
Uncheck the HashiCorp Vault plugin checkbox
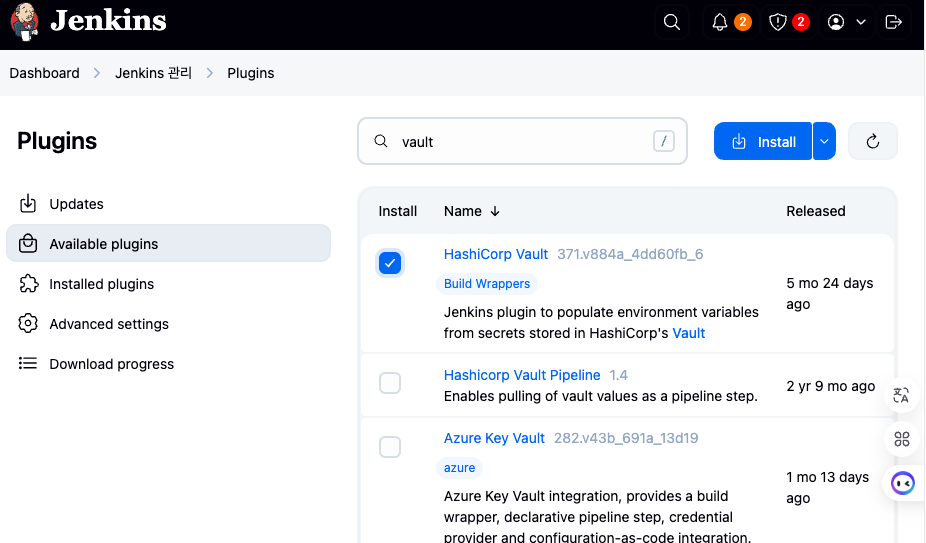pos(390,263)
